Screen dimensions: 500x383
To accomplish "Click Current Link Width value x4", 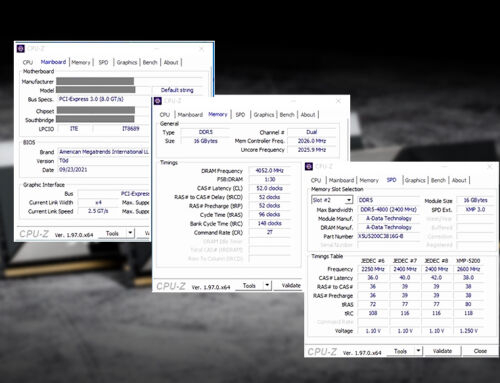I will point(98,203).
